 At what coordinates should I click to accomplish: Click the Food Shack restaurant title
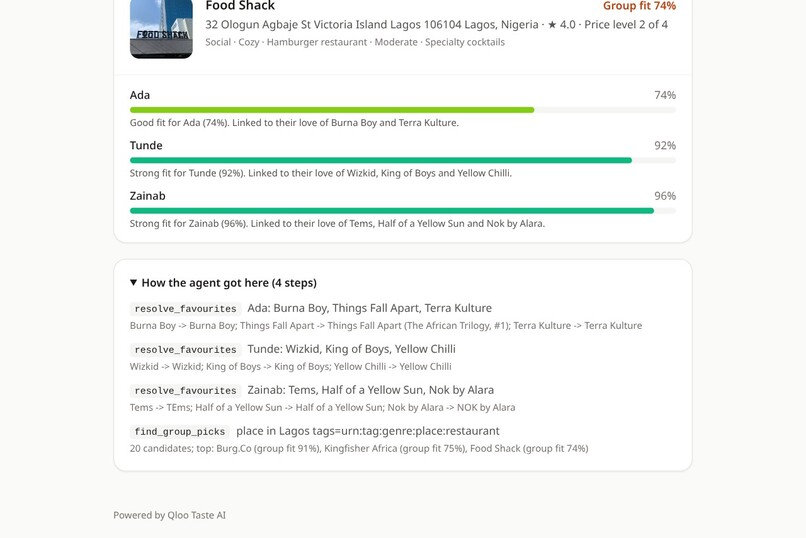(240, 6)
